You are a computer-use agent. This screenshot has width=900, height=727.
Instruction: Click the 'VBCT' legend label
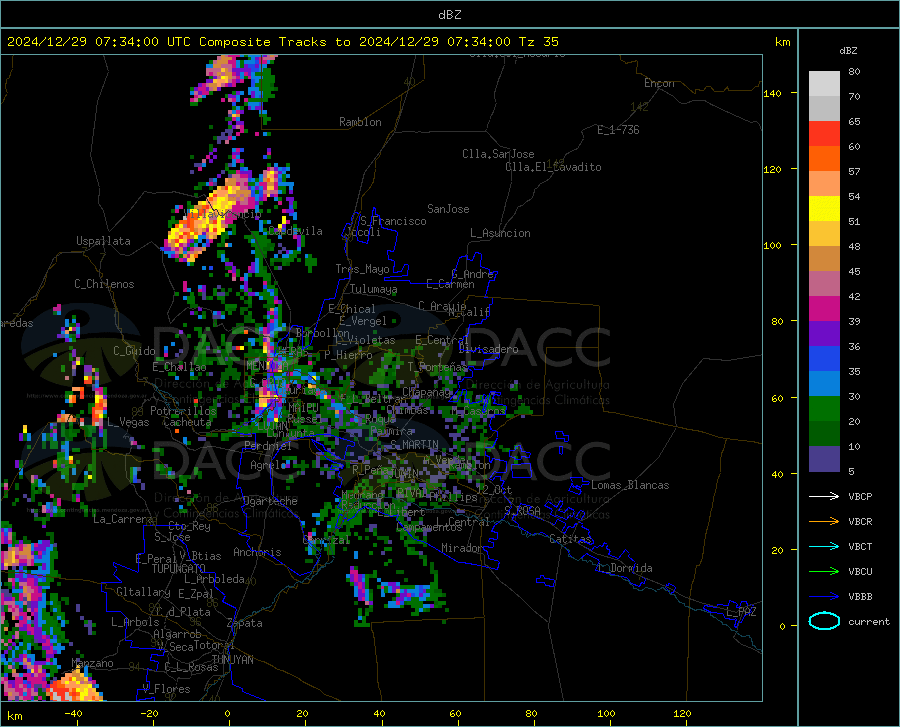pos(860,546)
